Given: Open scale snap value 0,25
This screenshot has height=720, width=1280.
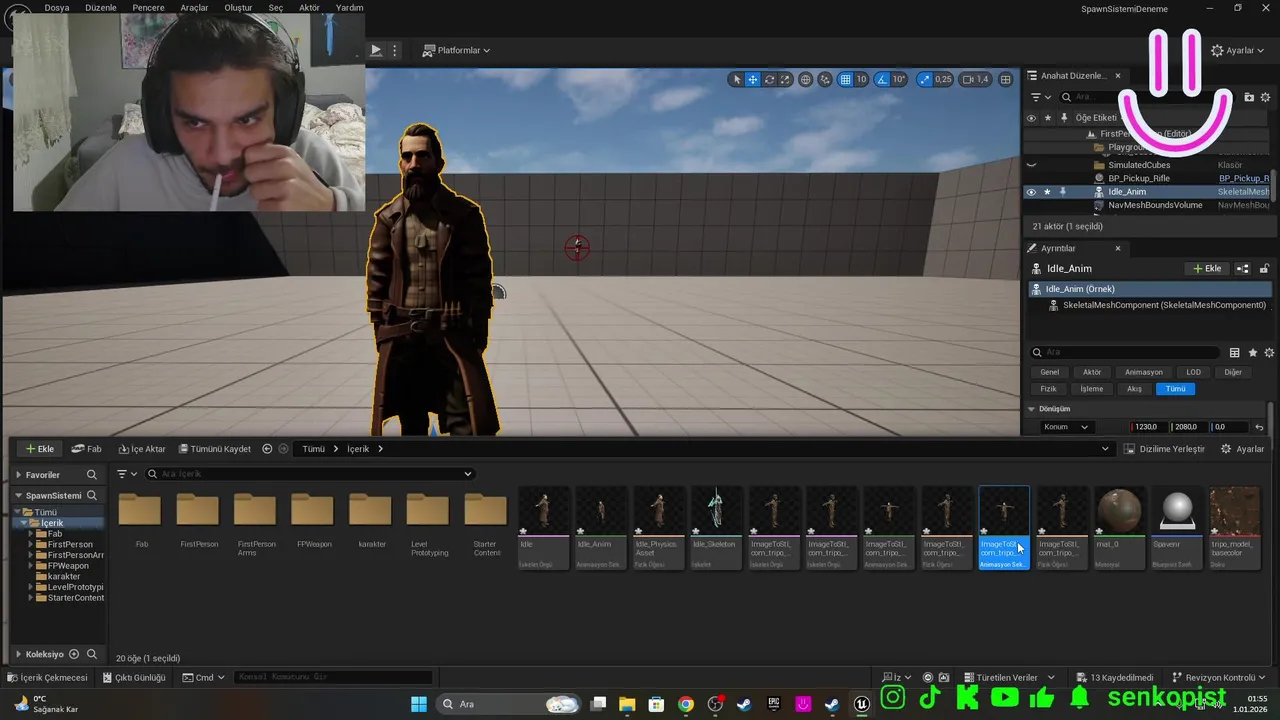Looking at the screenshot, I should click(943, 79).
